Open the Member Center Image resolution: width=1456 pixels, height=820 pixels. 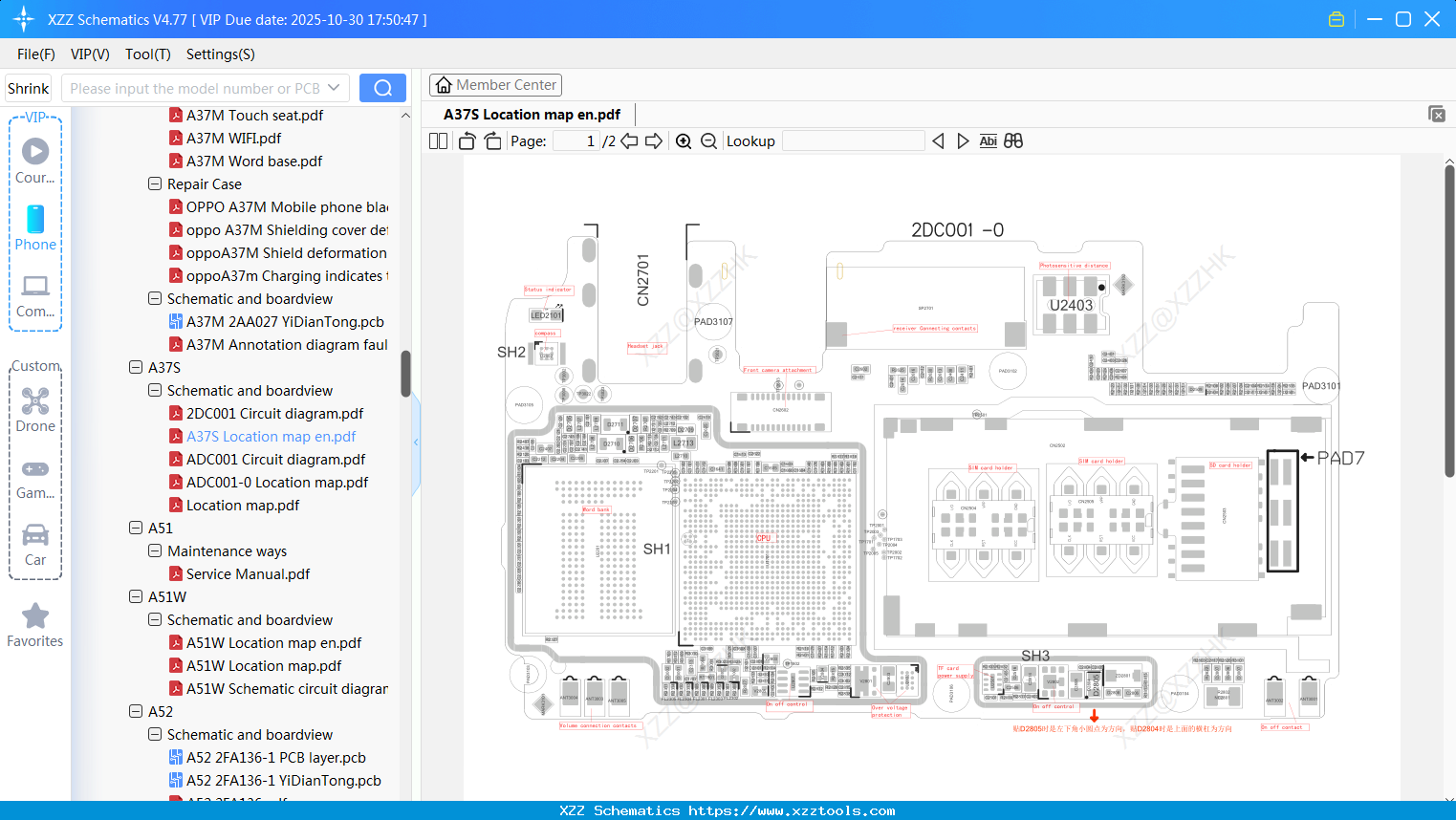(x=495, y=84)
